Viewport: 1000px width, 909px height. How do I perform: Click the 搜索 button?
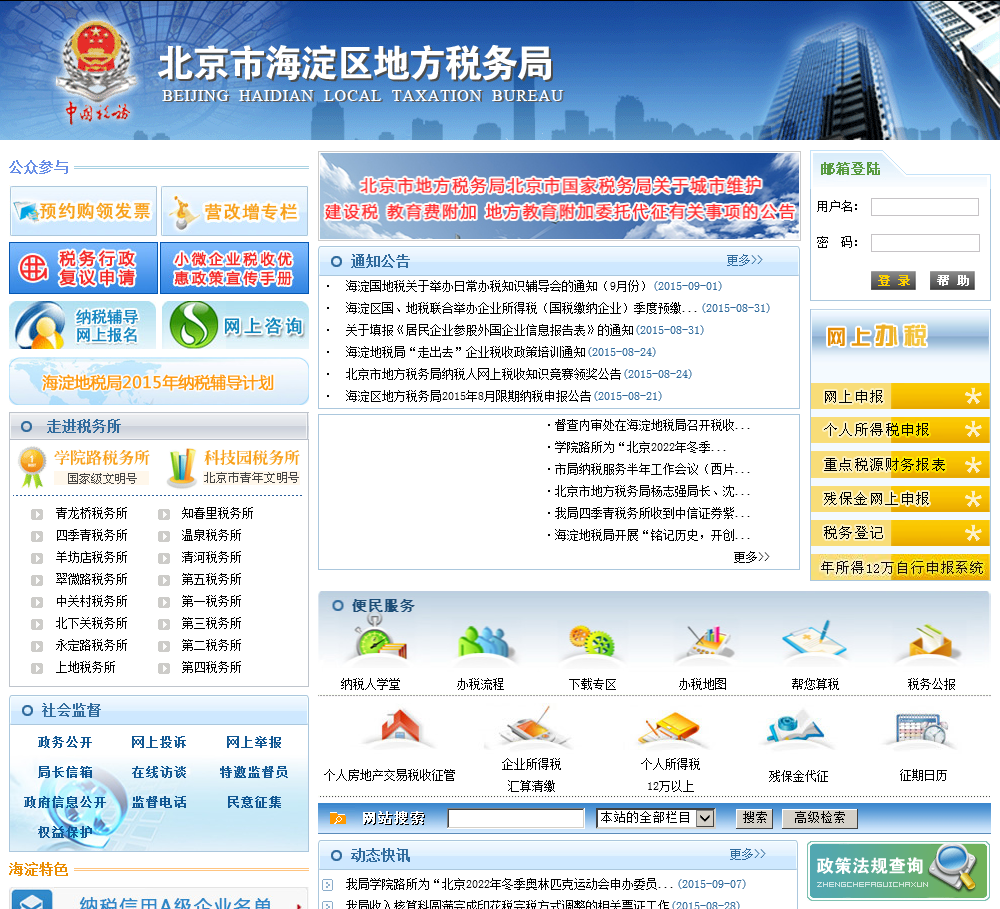[x=754, y=818]
